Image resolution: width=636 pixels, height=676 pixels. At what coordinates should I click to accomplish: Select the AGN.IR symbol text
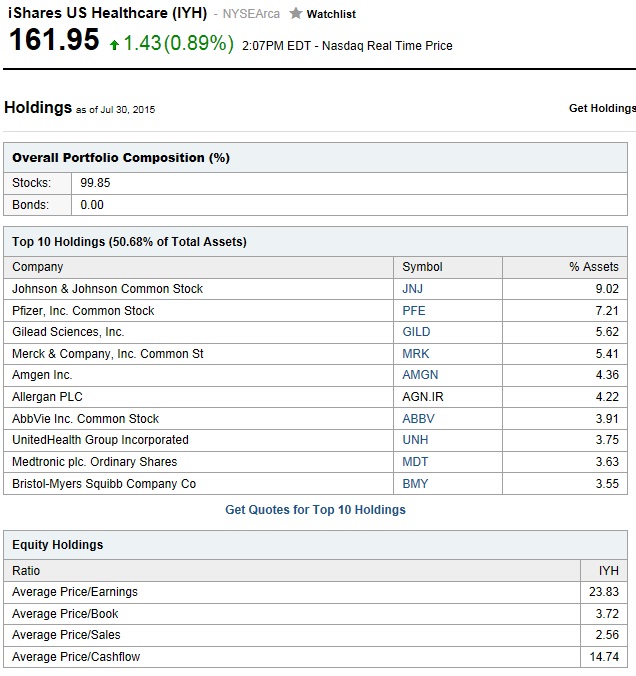pos(423,397)
